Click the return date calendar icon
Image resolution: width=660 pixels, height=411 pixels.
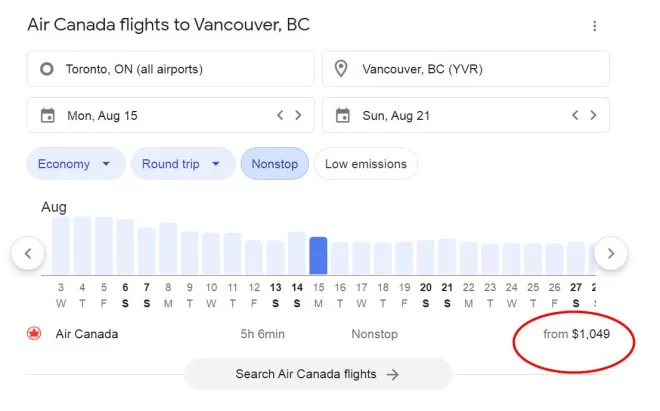[x=343, y=115]
